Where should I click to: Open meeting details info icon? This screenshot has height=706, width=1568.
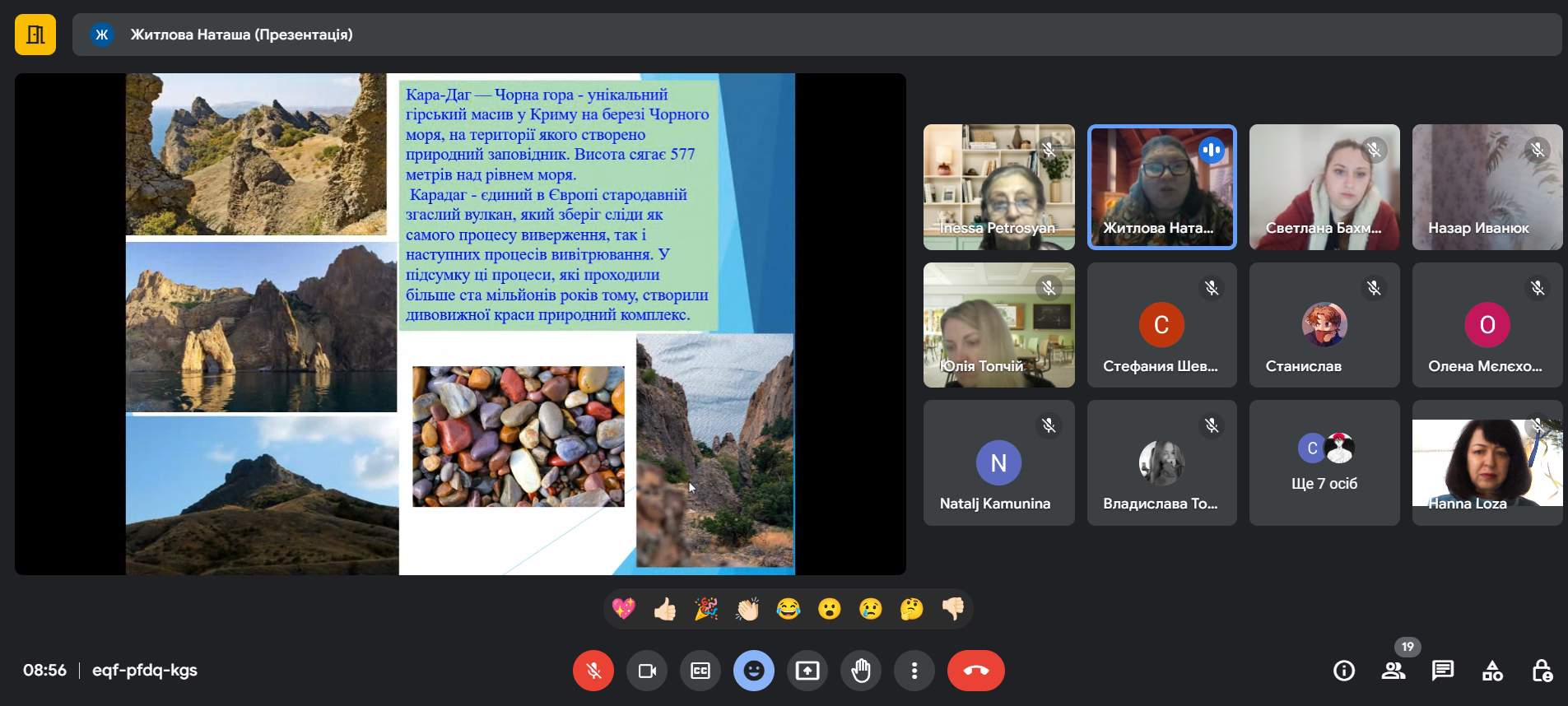(x=1344, y=671)
